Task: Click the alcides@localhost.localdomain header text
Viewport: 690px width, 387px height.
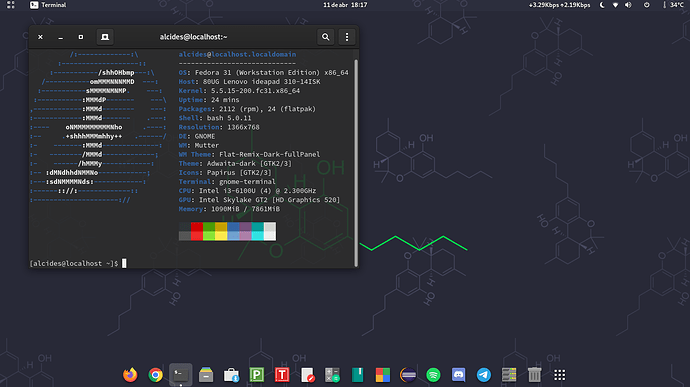Action: [237, 54]
